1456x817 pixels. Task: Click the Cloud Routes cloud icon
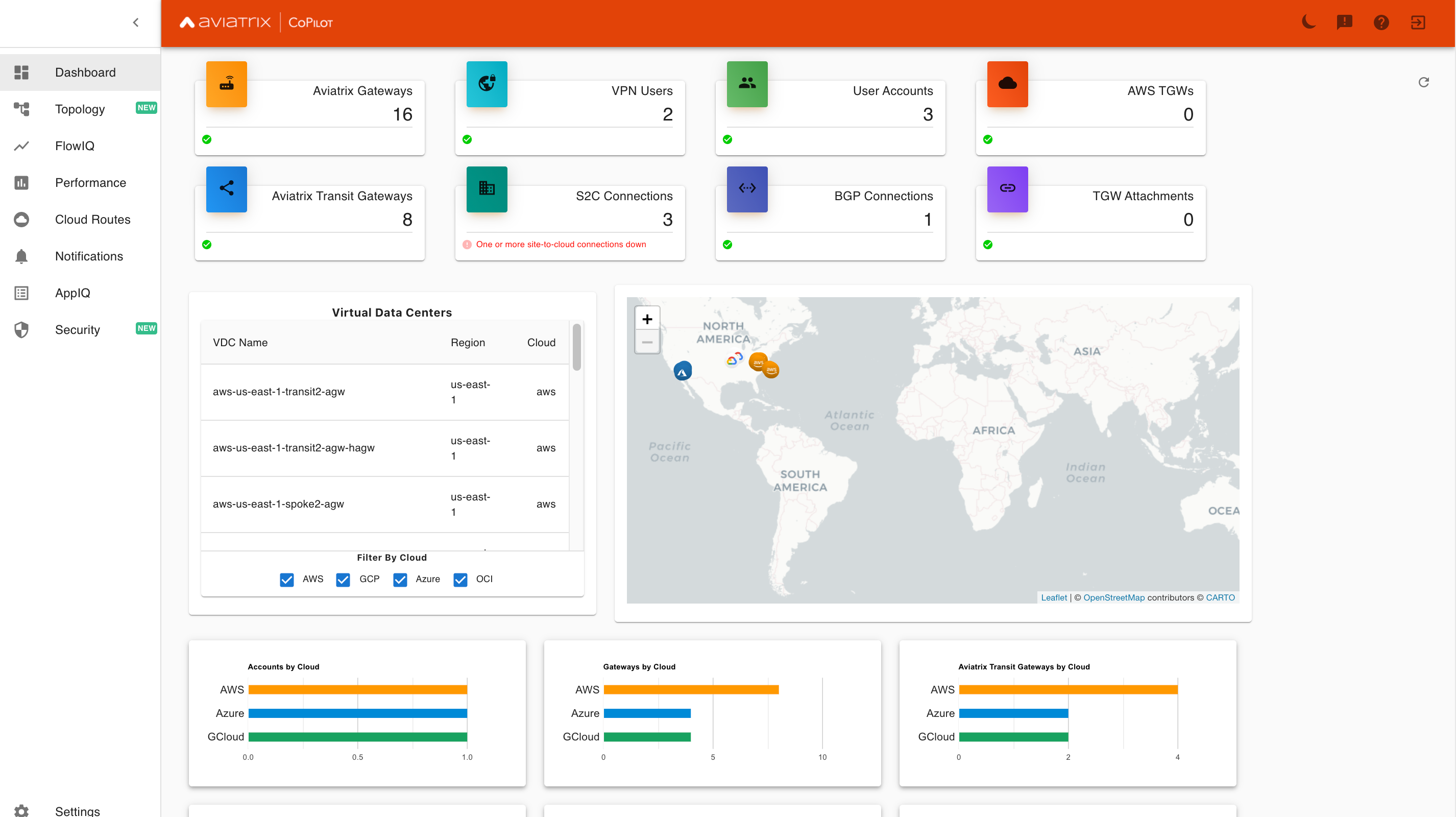click(x=21, y=220)
